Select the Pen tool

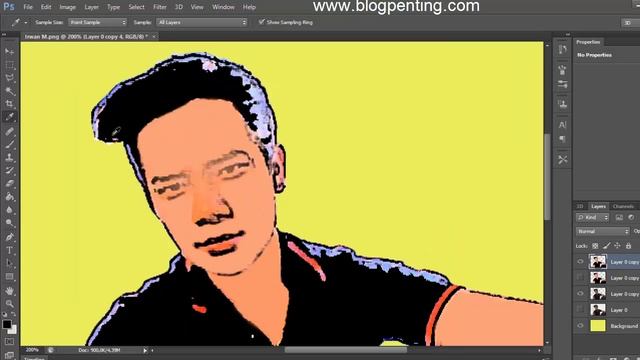tap(9, 237)
